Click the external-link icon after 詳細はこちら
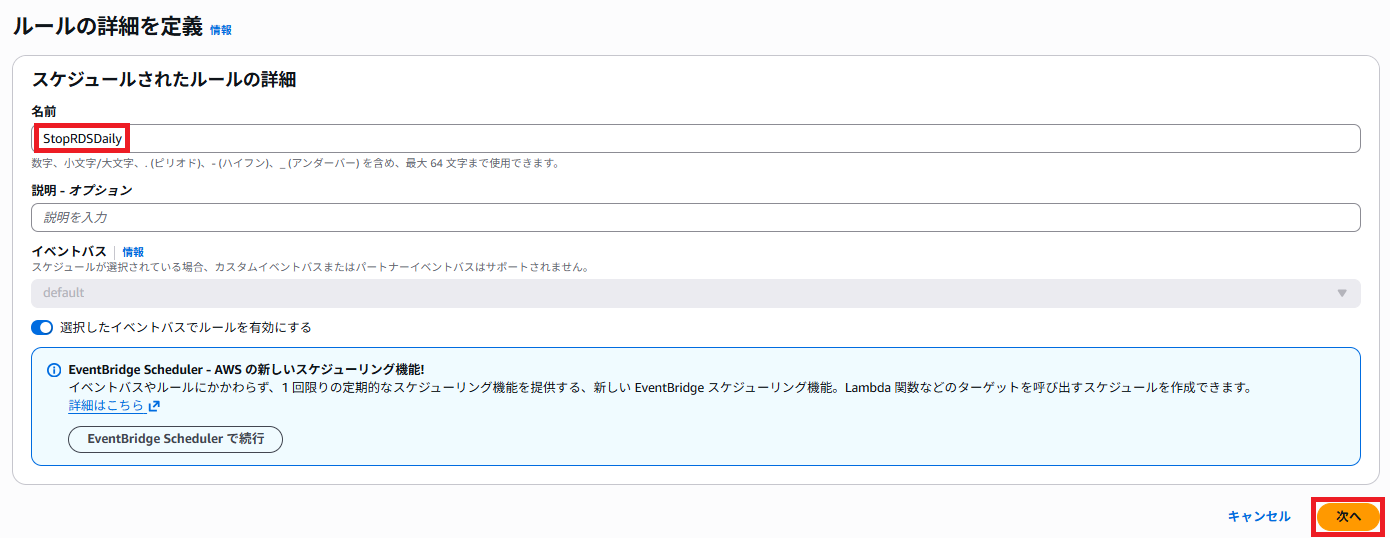Viewport: 1390px width, 538px height. coord(154,406)
